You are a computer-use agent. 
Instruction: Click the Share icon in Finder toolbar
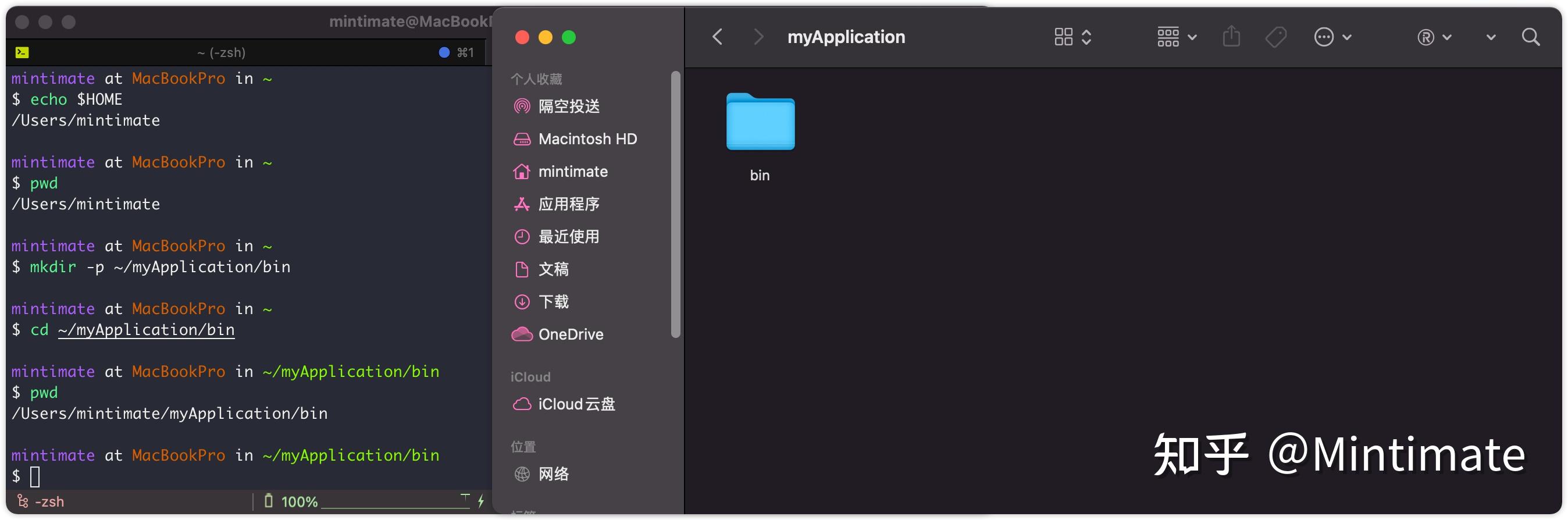pos(1231,37)
